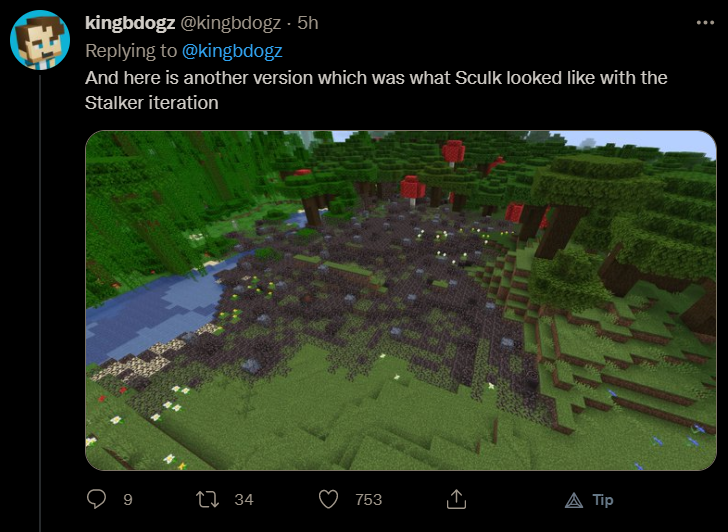
Task: Click the gray "Replying to" text
Action: [131, 51]
